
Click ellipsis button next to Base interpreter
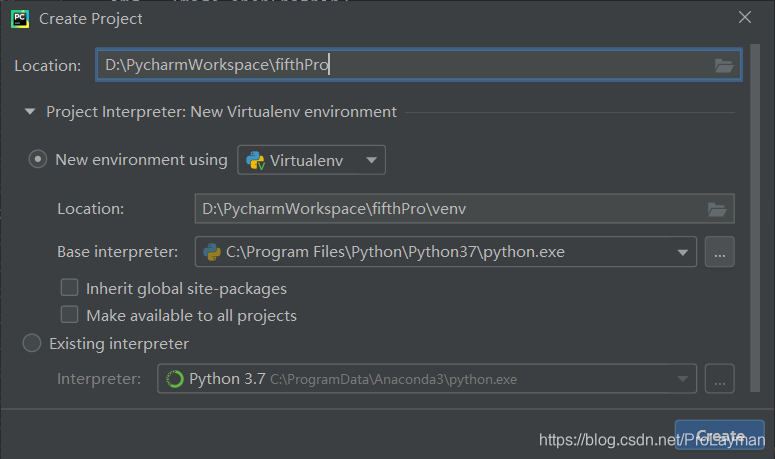pyautogui.click(x=720, y=252)
